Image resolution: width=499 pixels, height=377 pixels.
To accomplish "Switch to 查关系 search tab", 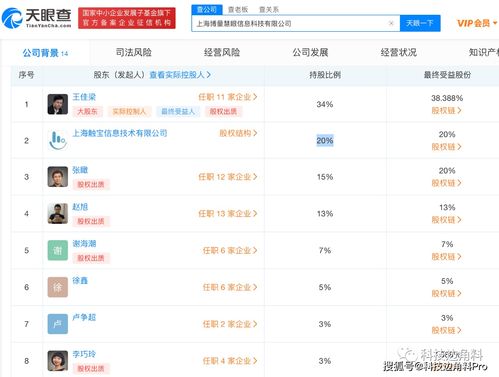I will click(x=269, y=10).
